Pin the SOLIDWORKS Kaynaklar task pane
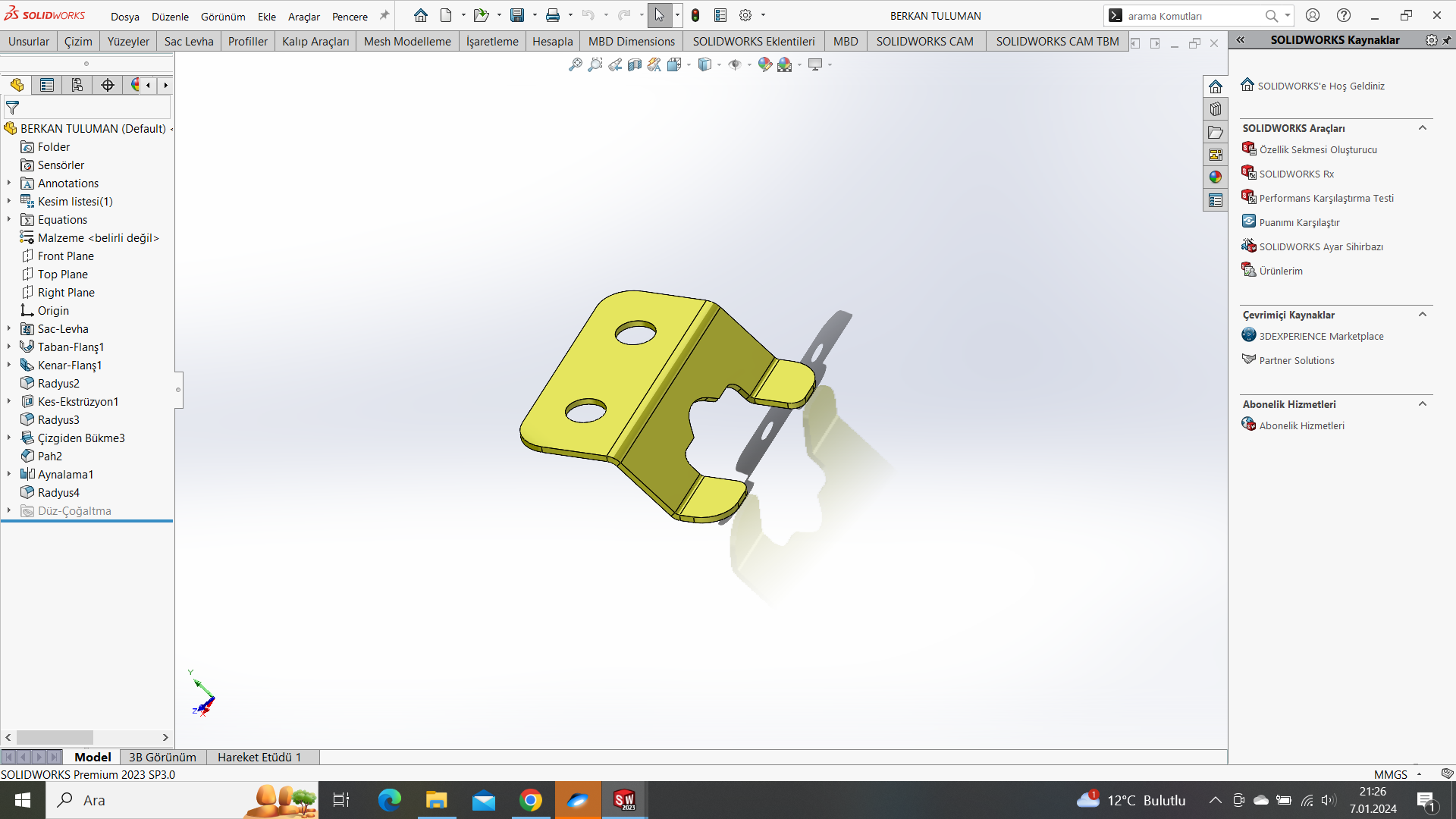This screenshot has height=819, width=1456. 1447,40
